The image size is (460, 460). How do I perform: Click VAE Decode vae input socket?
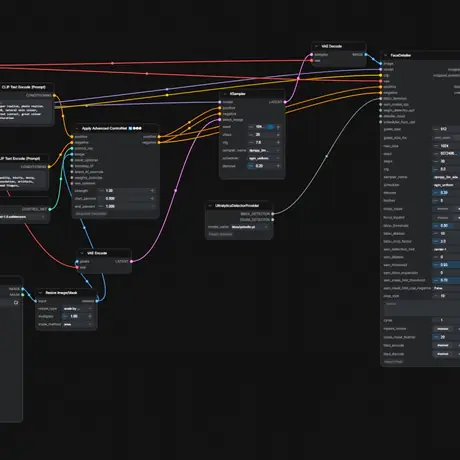311,61
